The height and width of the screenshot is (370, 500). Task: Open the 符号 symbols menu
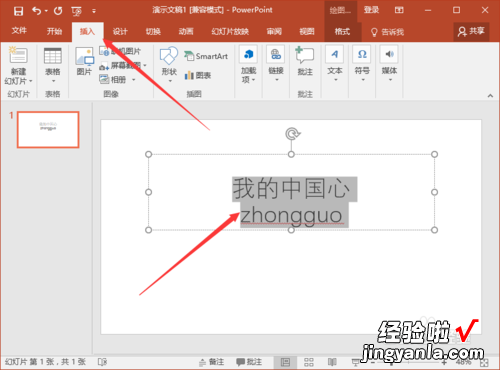point(362,64)
